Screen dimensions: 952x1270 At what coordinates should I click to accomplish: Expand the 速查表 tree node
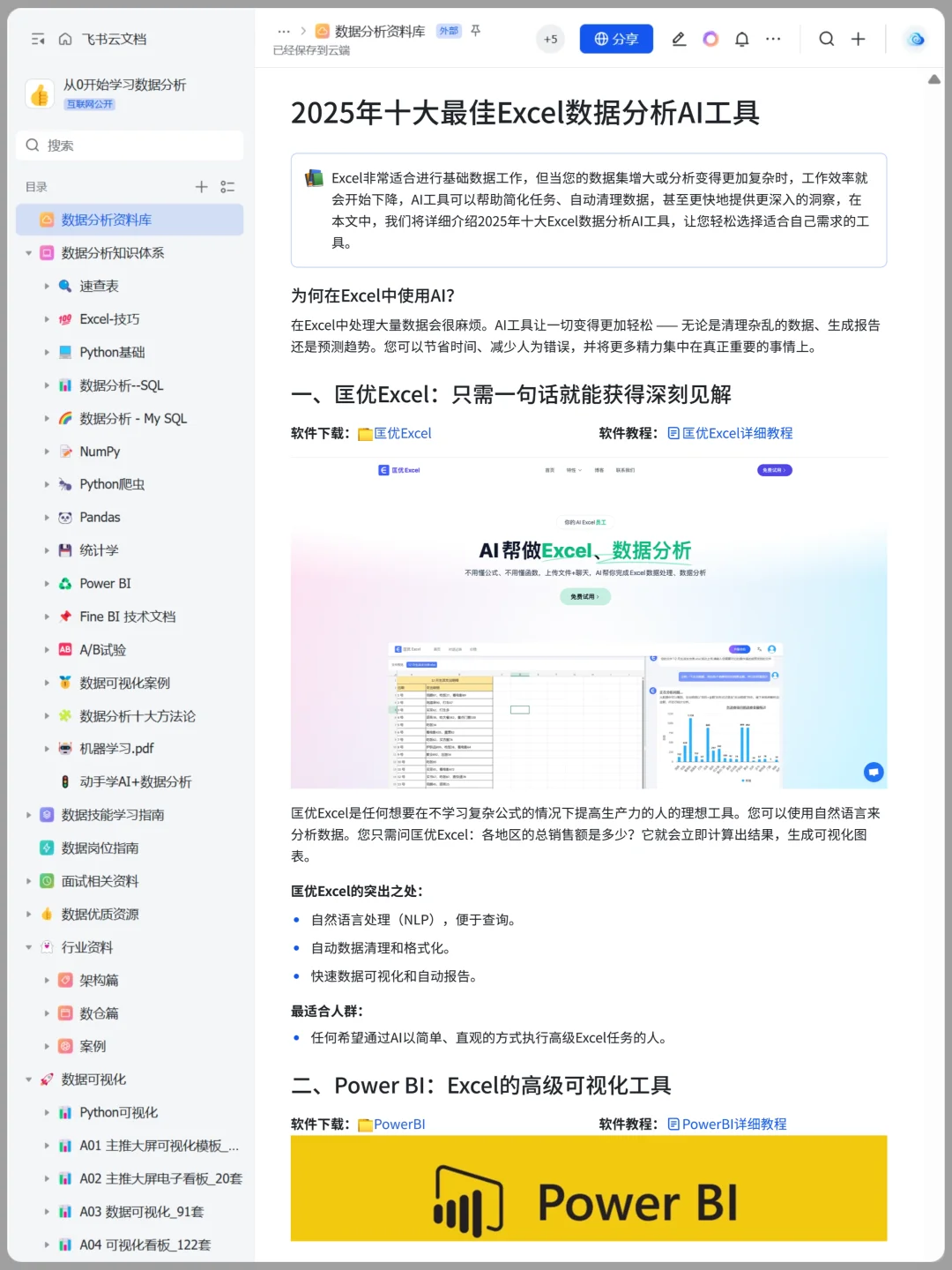[47, 286]
